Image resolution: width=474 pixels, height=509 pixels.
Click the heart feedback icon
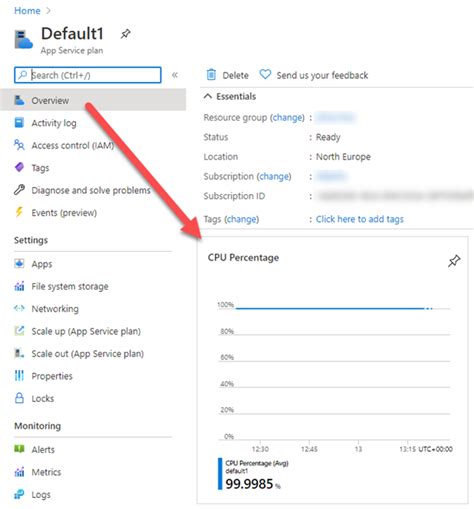coord(265,74)
